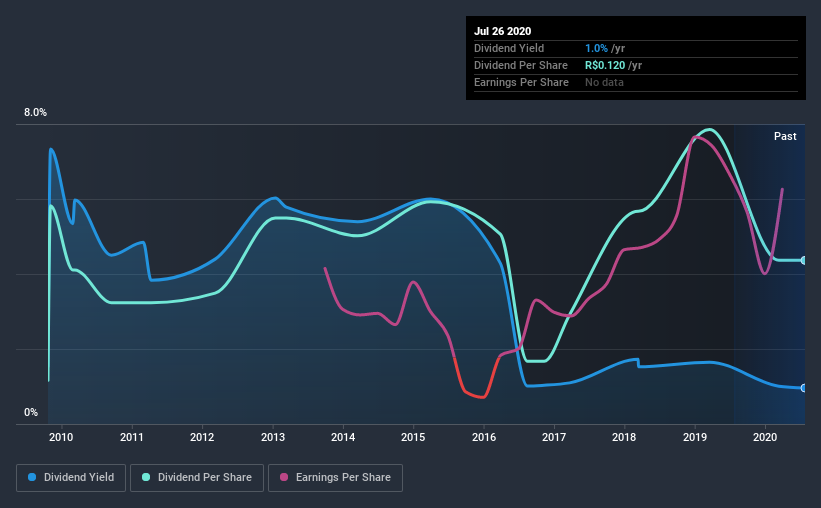Click the tooltip value 'R$0.120' Dividend Per Share
Screen dimensions: 821x508
[605, 65]
